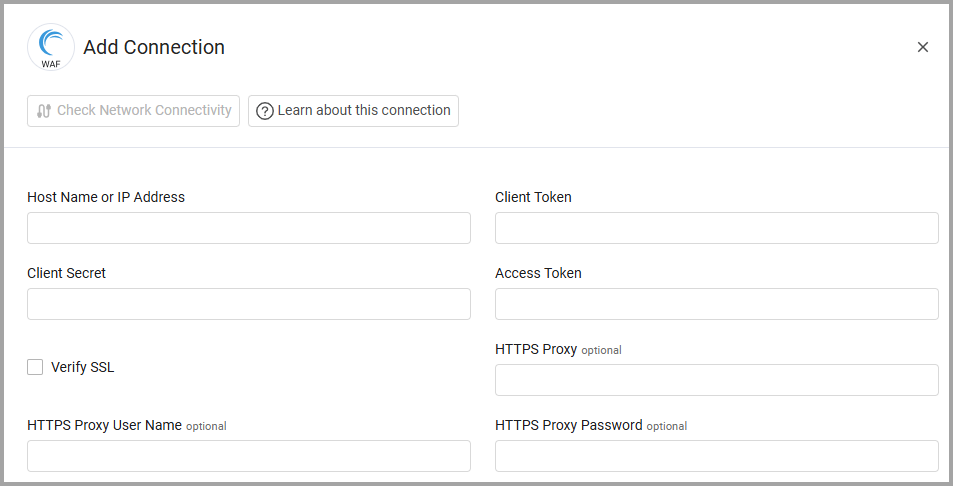
Task: Open Learn about this connection
Action: tap(353, 111)
